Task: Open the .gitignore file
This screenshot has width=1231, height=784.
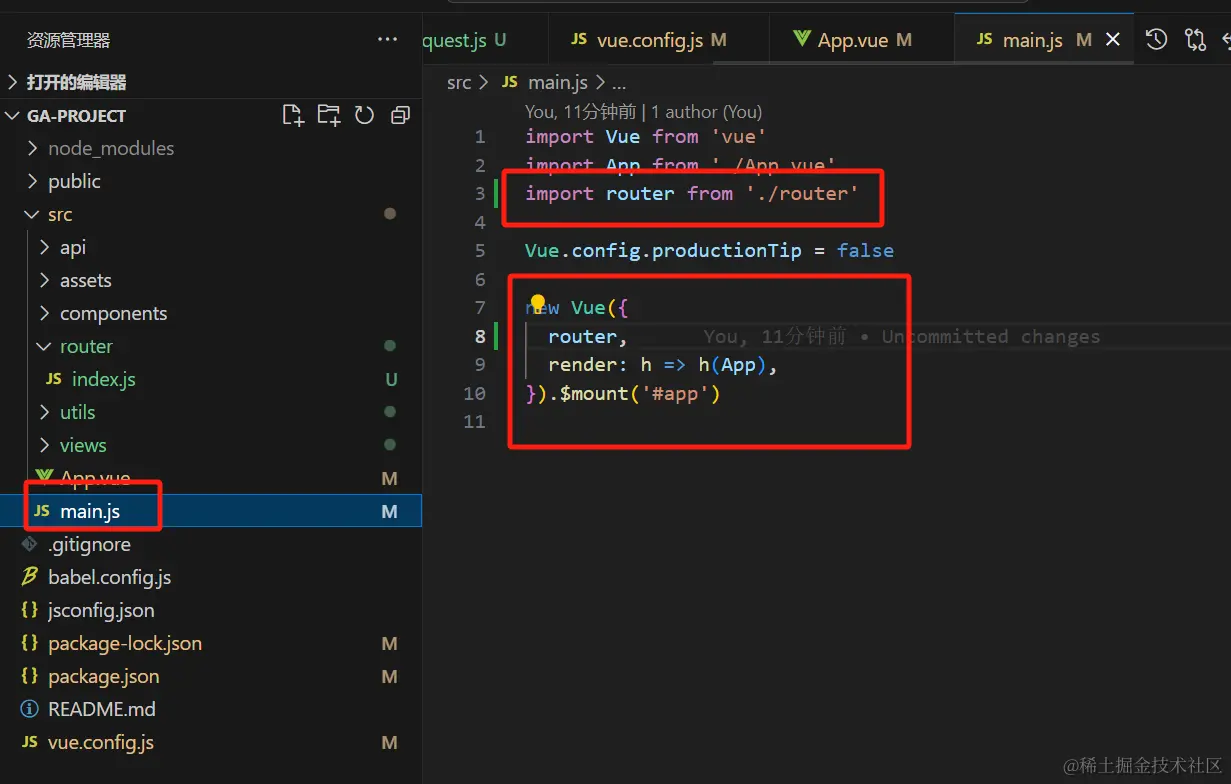Action: click(x=89, y=544)
